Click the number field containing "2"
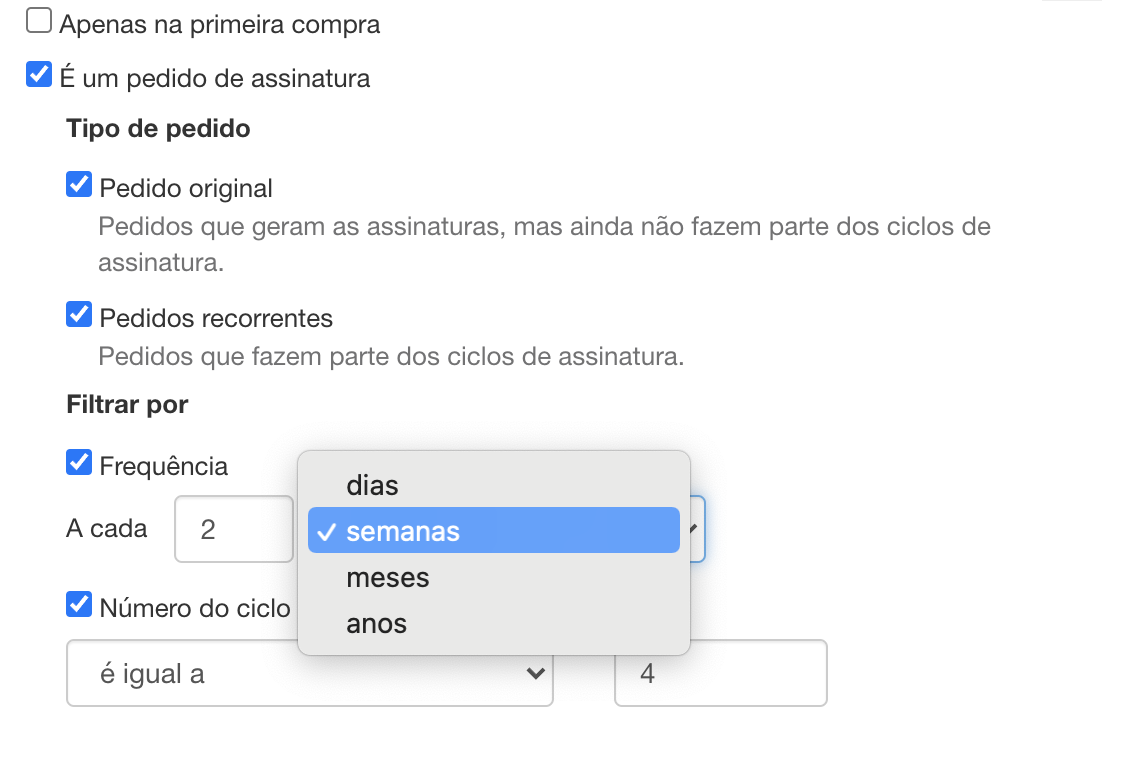The image size is (1130, 761). click(x=233, y=529)
